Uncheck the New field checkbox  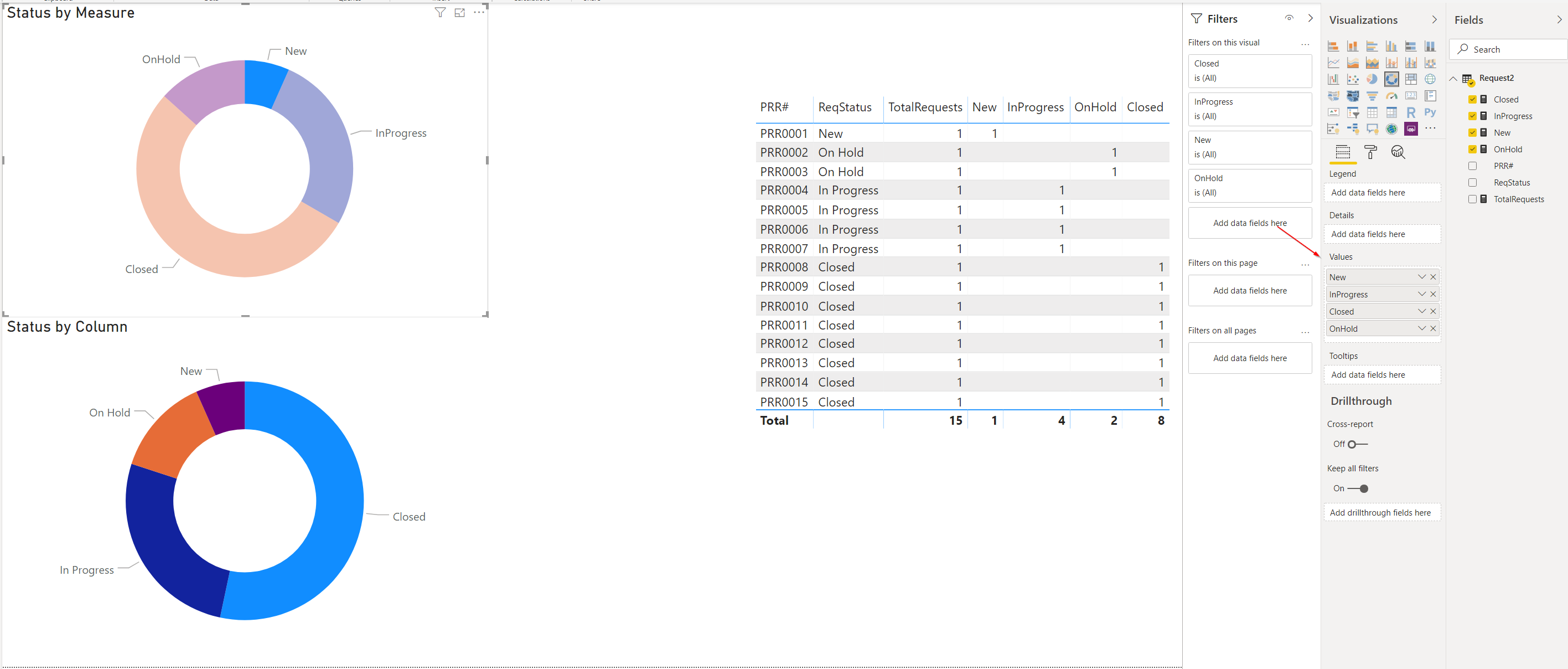click(x=1472, y=132)
